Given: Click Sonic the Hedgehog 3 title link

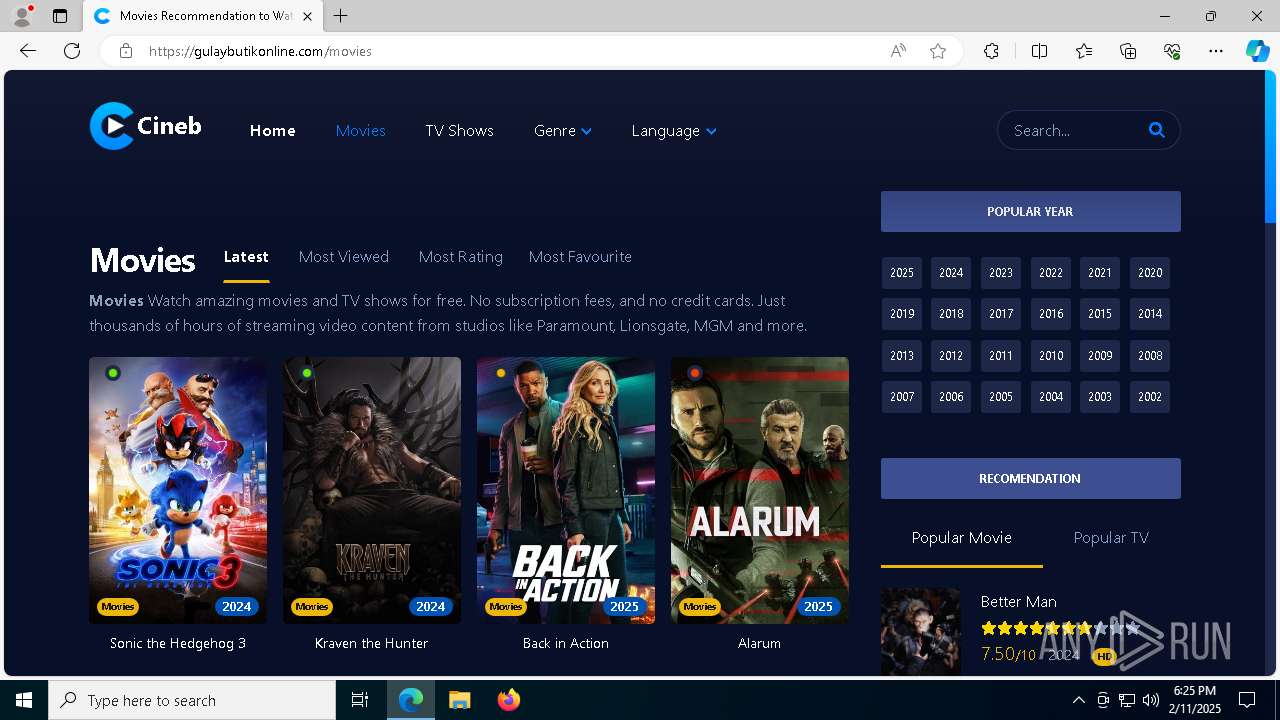Looking at the screenshot, I should point(178,643).
